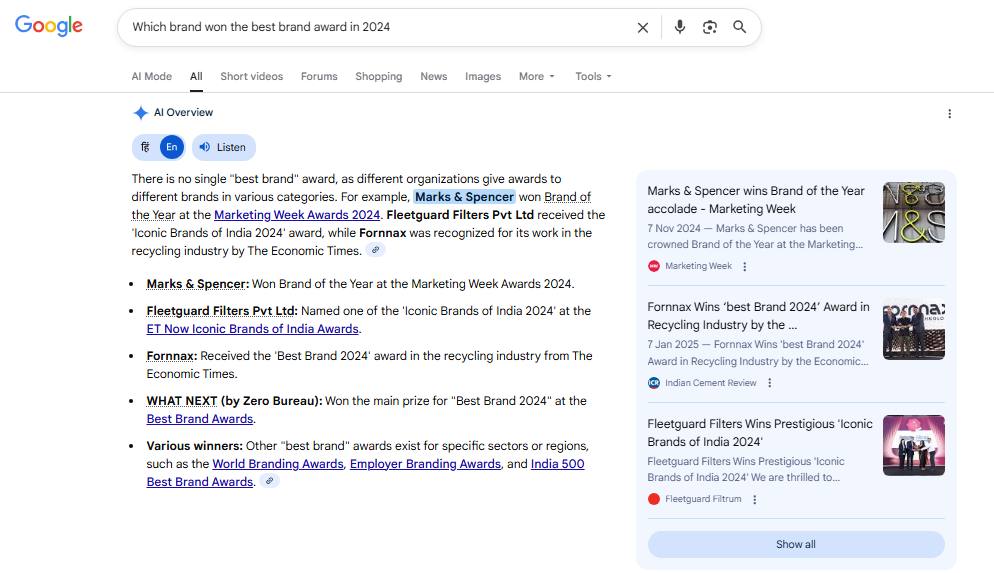Start voice search with the microphone icon
994x573 pixels.
click(680, 27)
